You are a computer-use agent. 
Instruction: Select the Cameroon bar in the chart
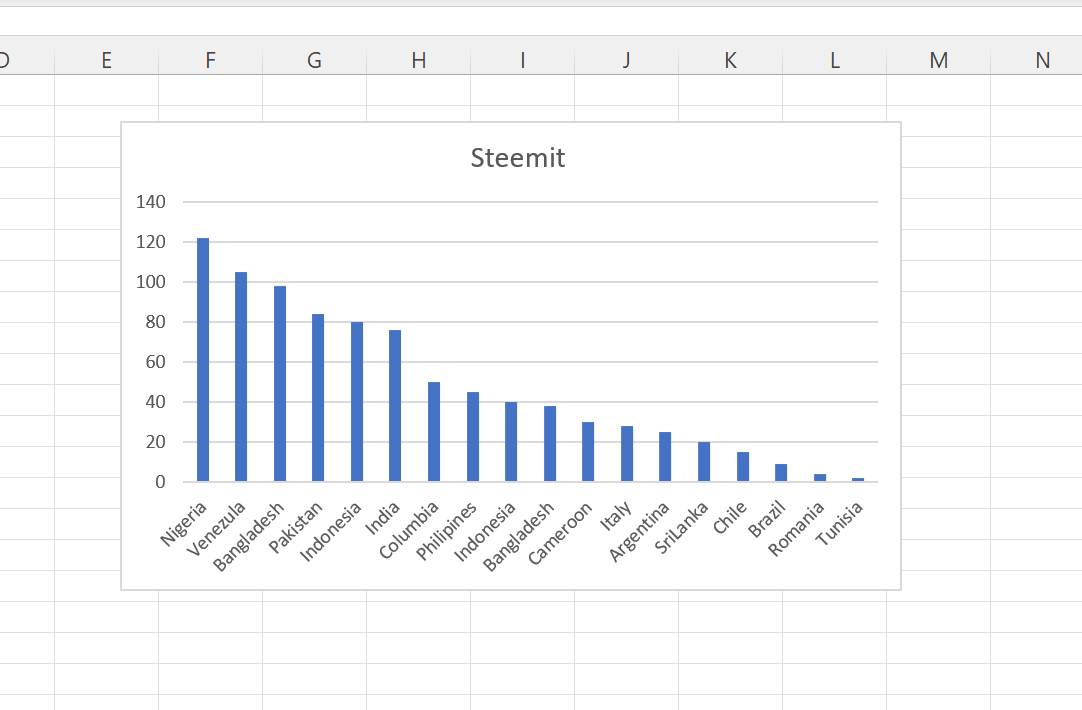pyautogui.click(x=588, y=451)
